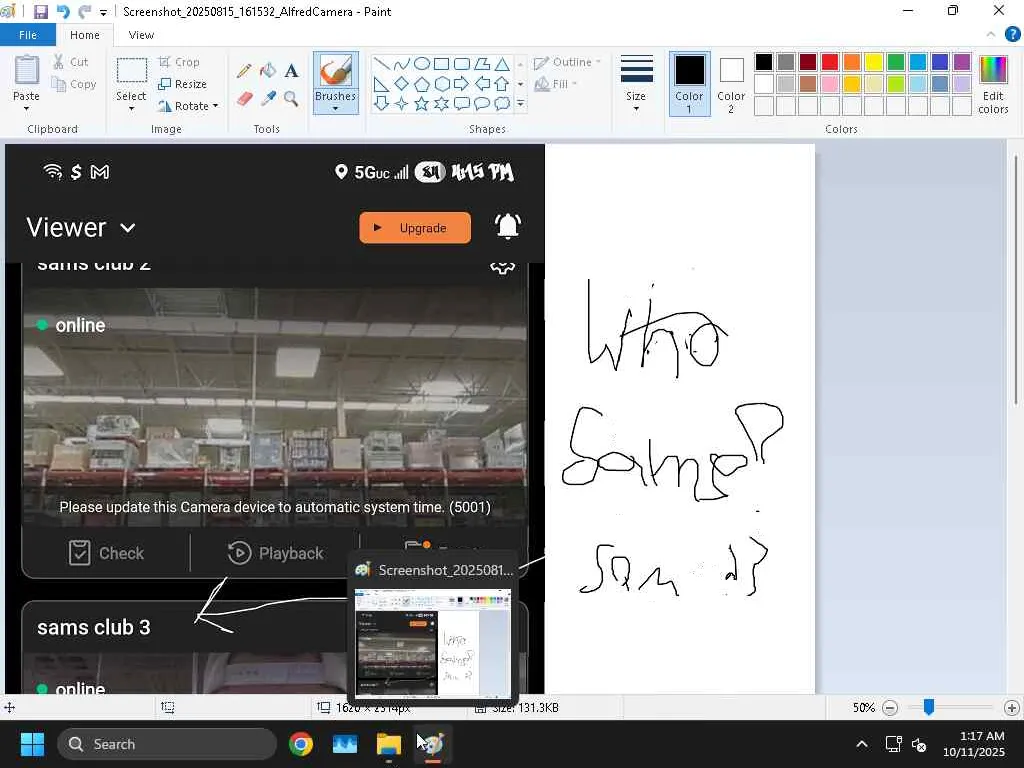Image resolution: width=1024 pixels, height=768 pixels.
Task: Expand the Shapes gallery more arrow
Action: (520, 103)
